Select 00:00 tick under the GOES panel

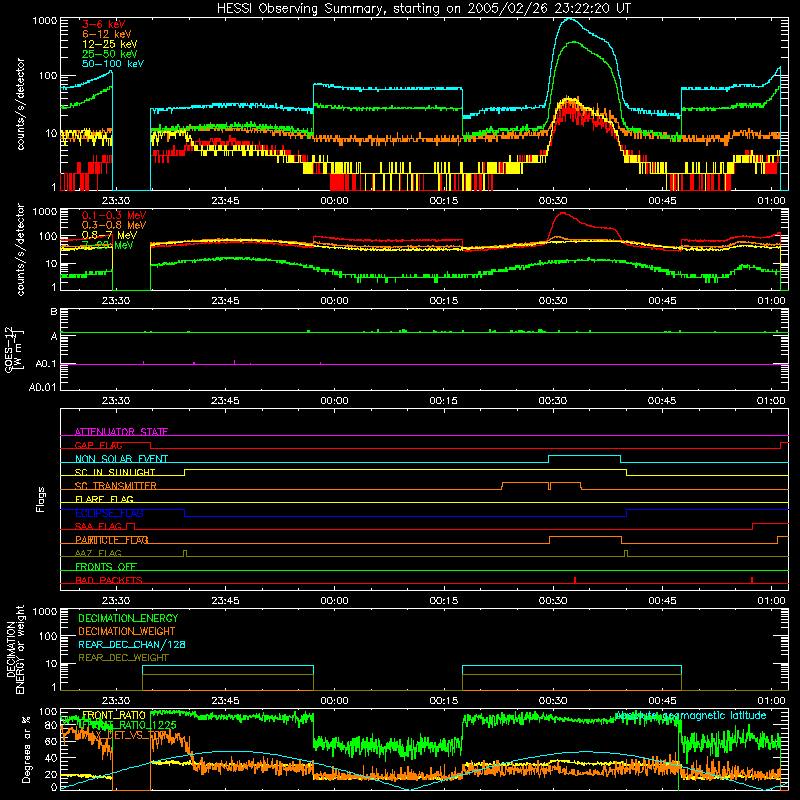click(x=335, y=401)
